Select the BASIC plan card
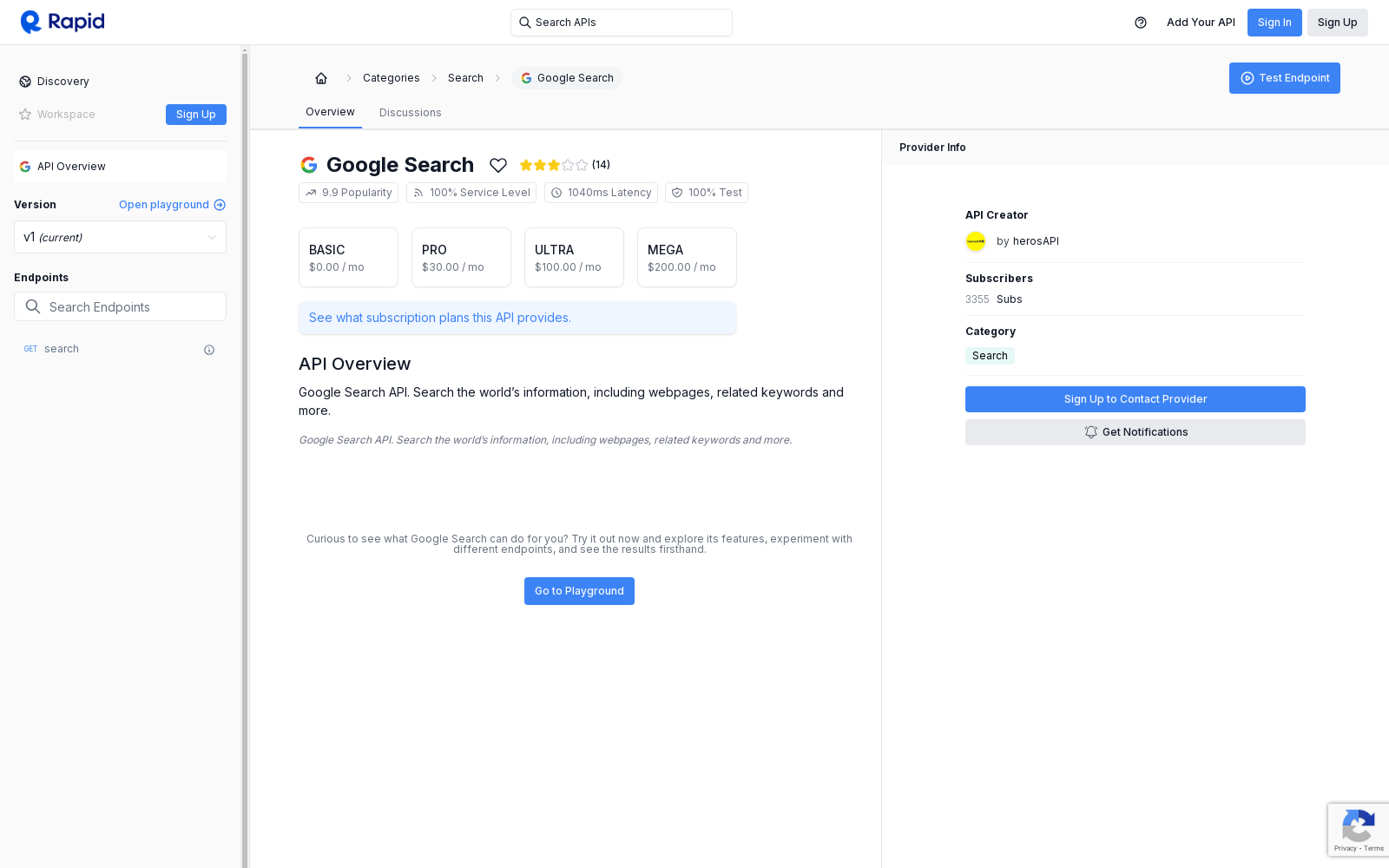This screenshot has height=868, width=1389. [x=348, y=257]
